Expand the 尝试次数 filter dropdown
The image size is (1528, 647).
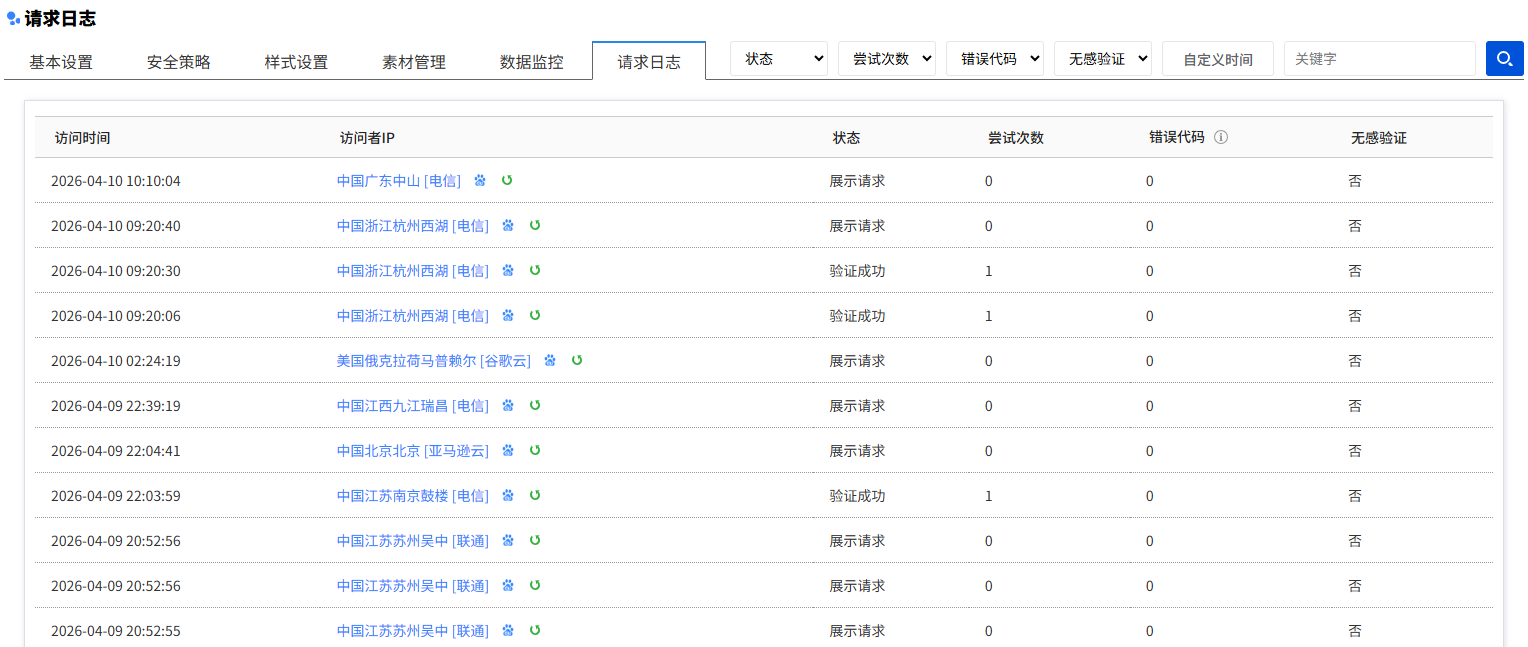[887, 59]
